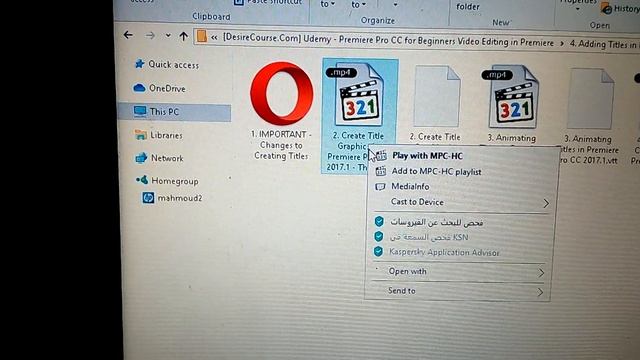The height and width of the screenshot is (360, 640).
Task: Go forward with the right arrow
Action: tap(150, 36)
